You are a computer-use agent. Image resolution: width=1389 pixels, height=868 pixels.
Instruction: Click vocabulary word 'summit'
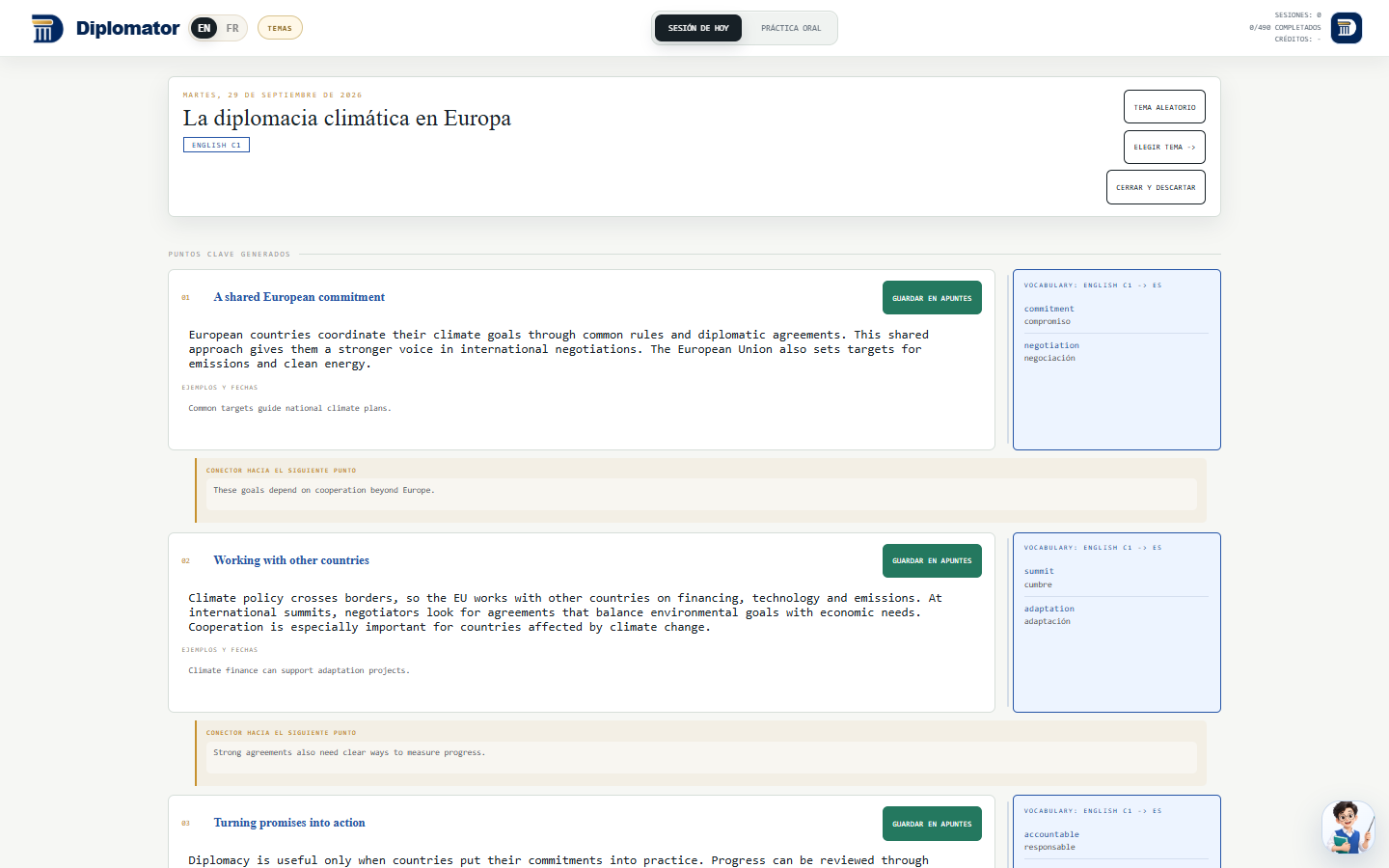click(x=1039, y=571)
